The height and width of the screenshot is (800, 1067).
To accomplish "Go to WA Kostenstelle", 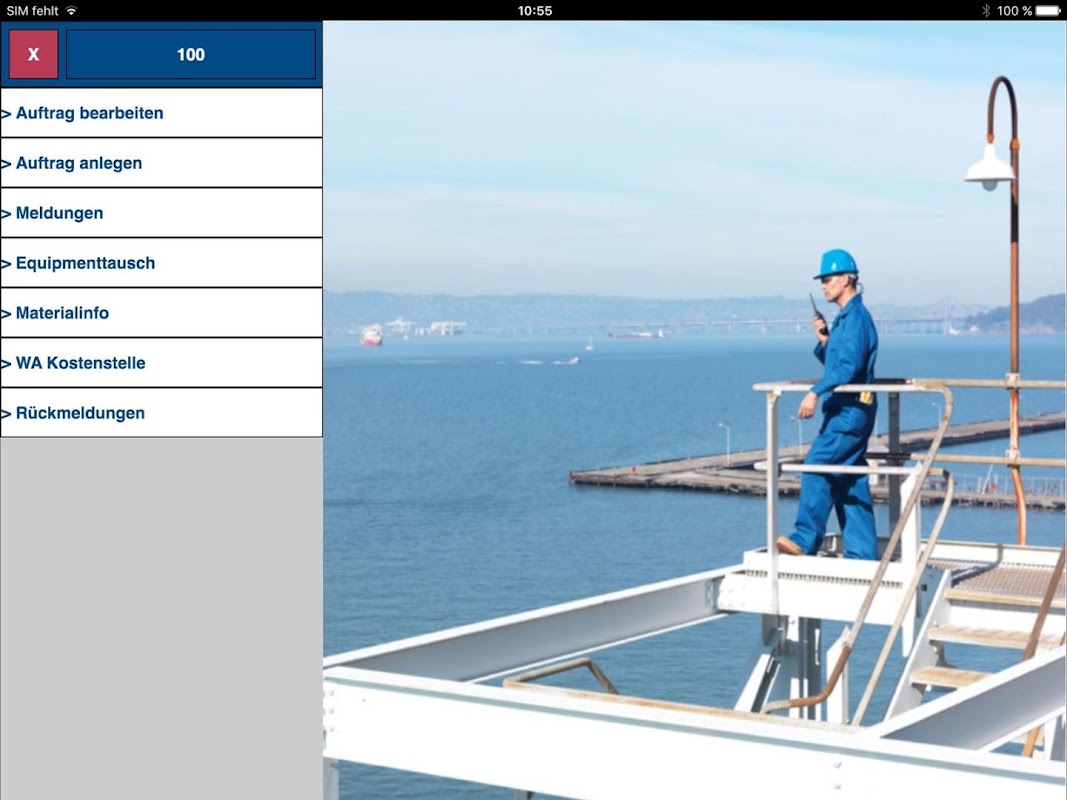I will (161, 363).
